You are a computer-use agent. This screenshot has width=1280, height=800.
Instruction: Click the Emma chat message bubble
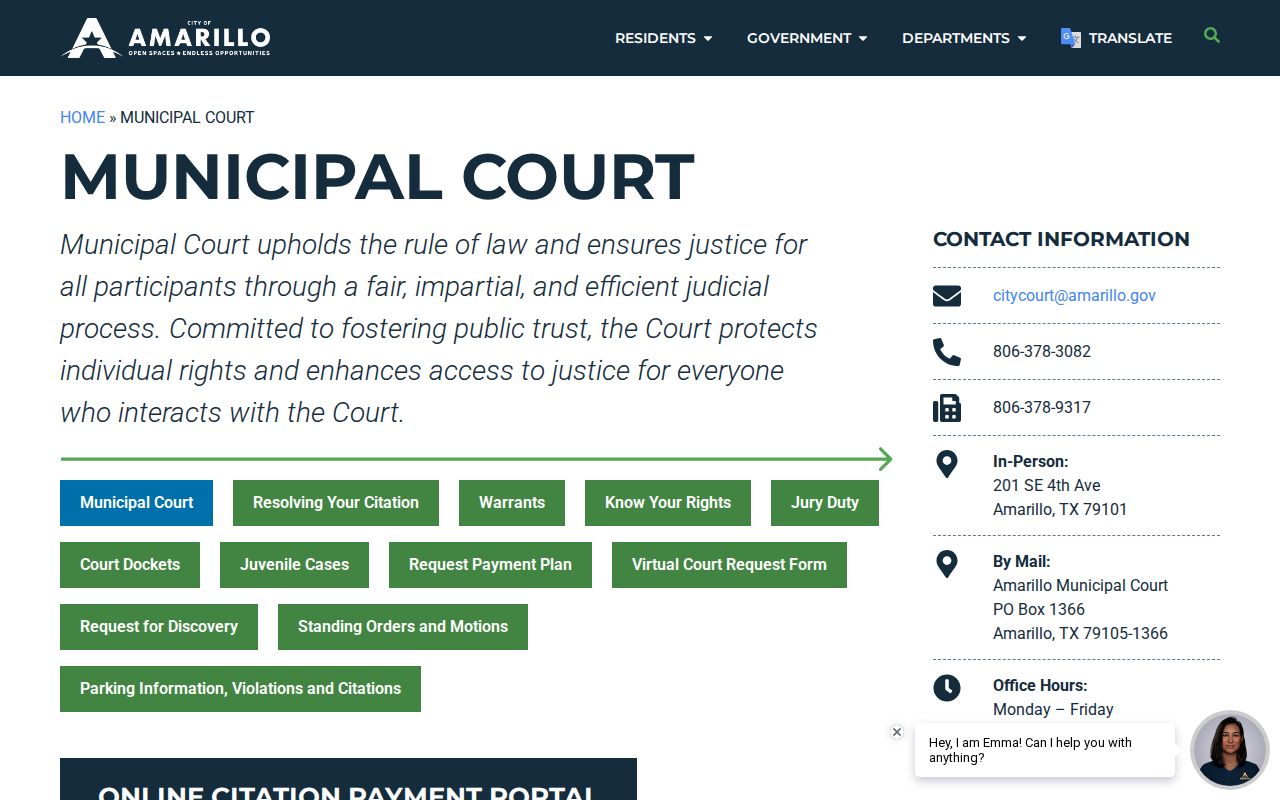[x=1045, y=750]
